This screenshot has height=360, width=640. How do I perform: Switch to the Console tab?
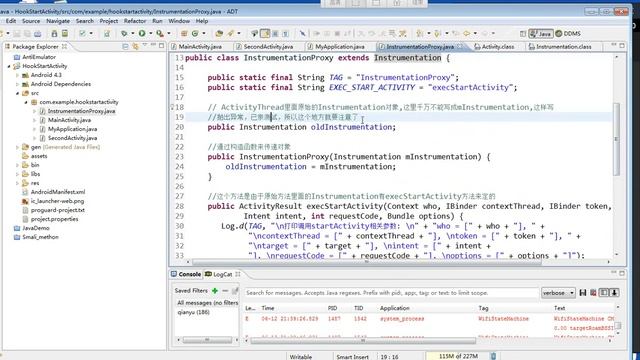tap(186, 274)
